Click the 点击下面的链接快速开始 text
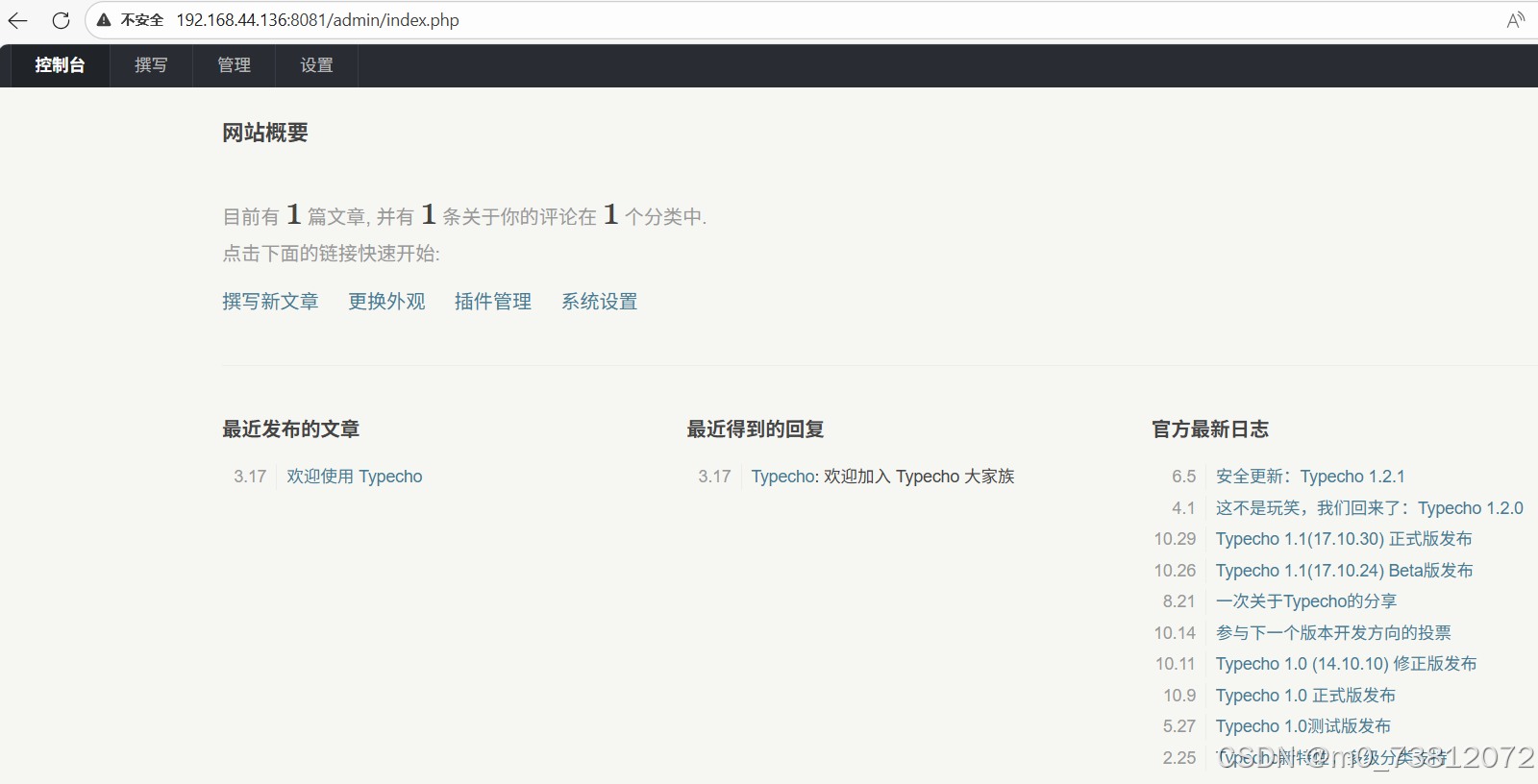The width and height of the screenshot is (1538, 784). (332, 254)
